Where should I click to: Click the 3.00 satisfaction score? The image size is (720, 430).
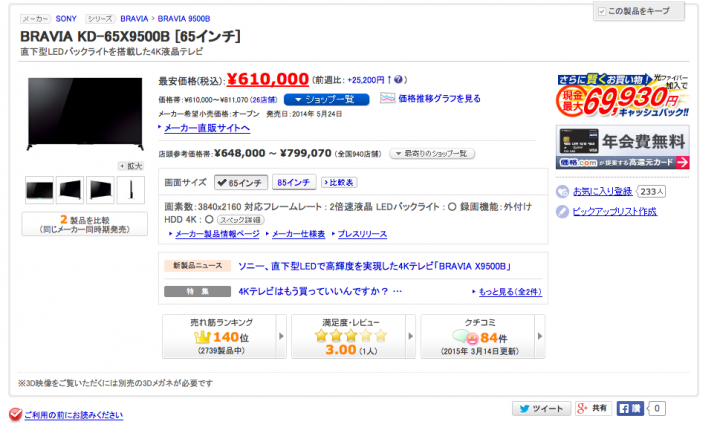(341, 350)
